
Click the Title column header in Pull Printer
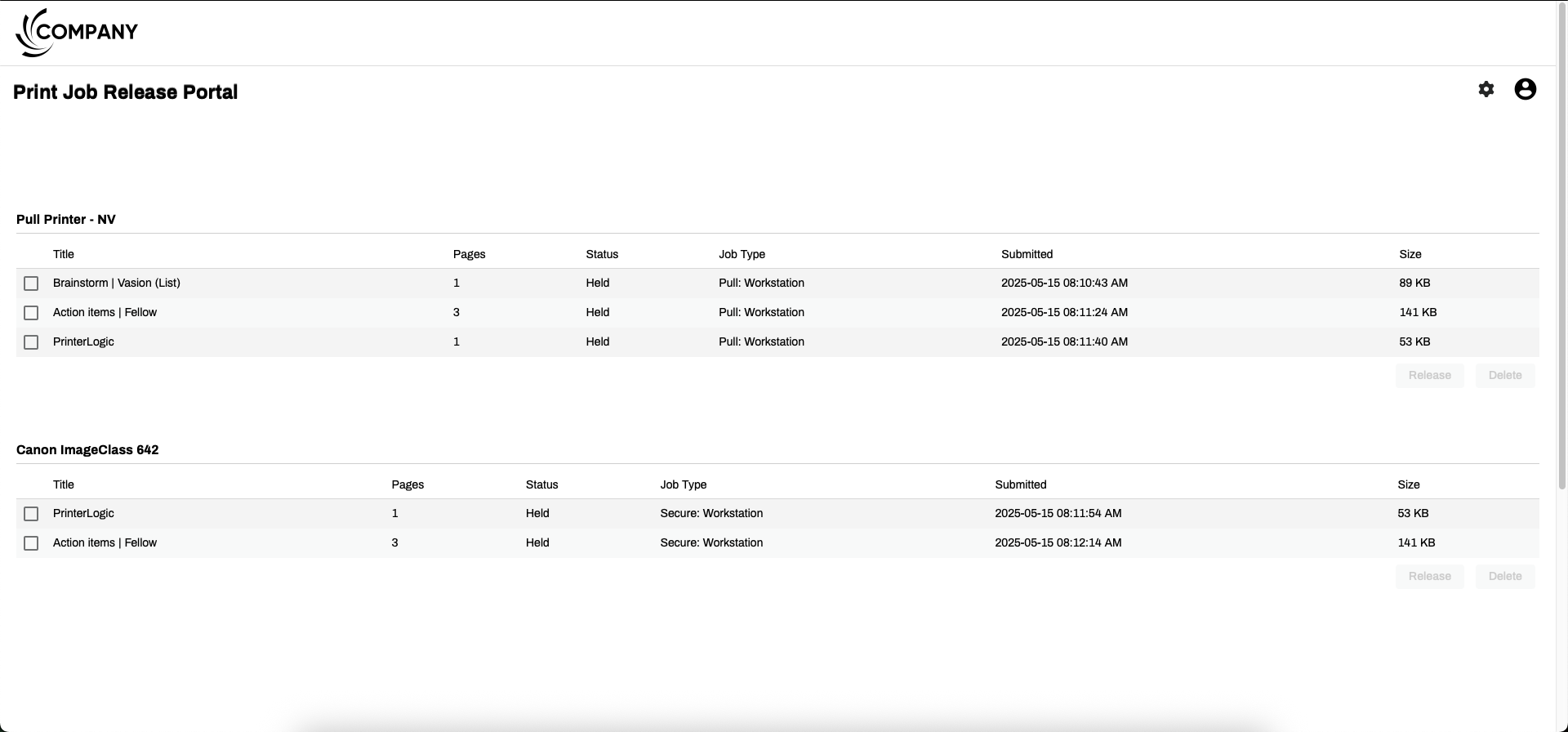[x=64, y=254]
